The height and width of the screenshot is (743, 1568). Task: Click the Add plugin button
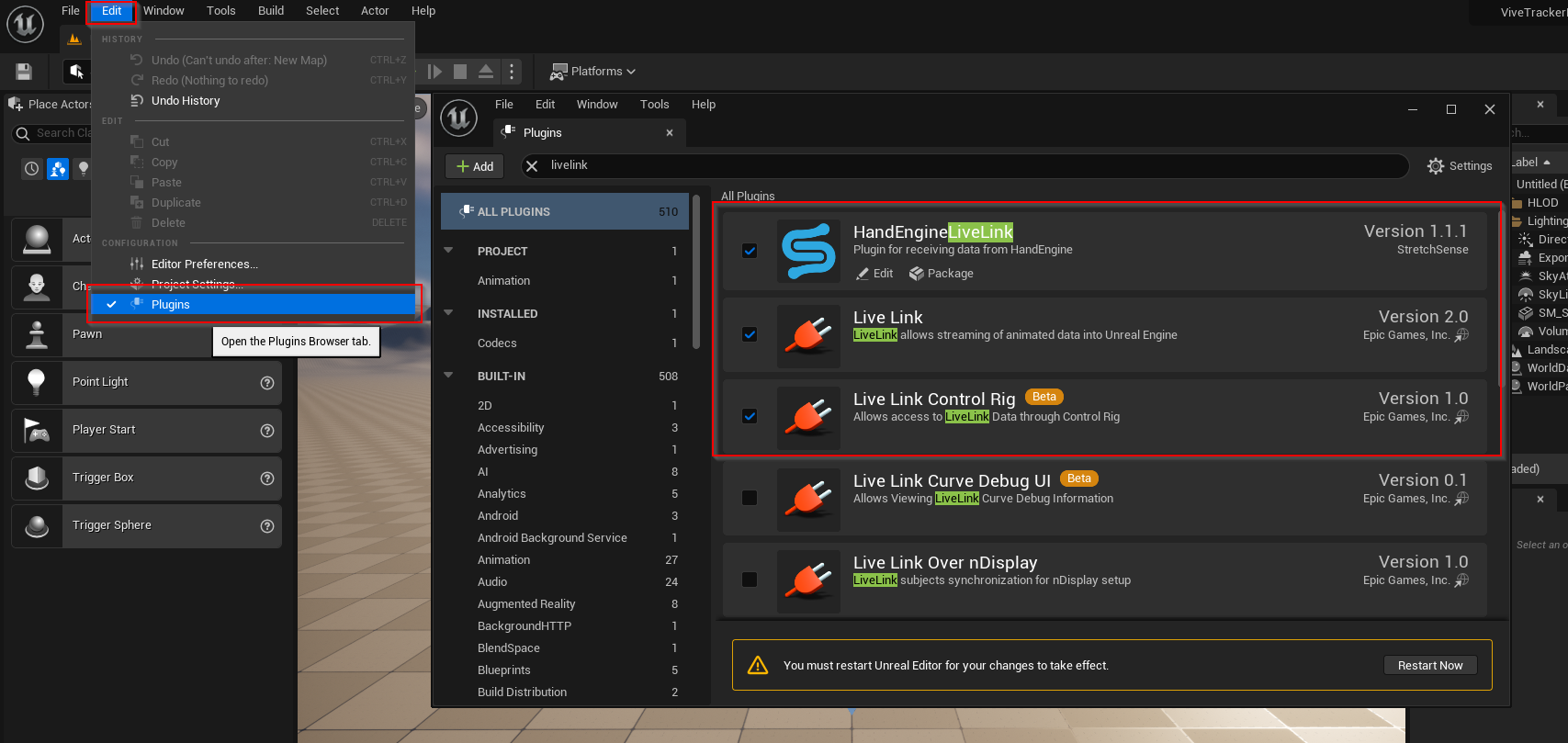pyautogui.click(x=475, y=166)
